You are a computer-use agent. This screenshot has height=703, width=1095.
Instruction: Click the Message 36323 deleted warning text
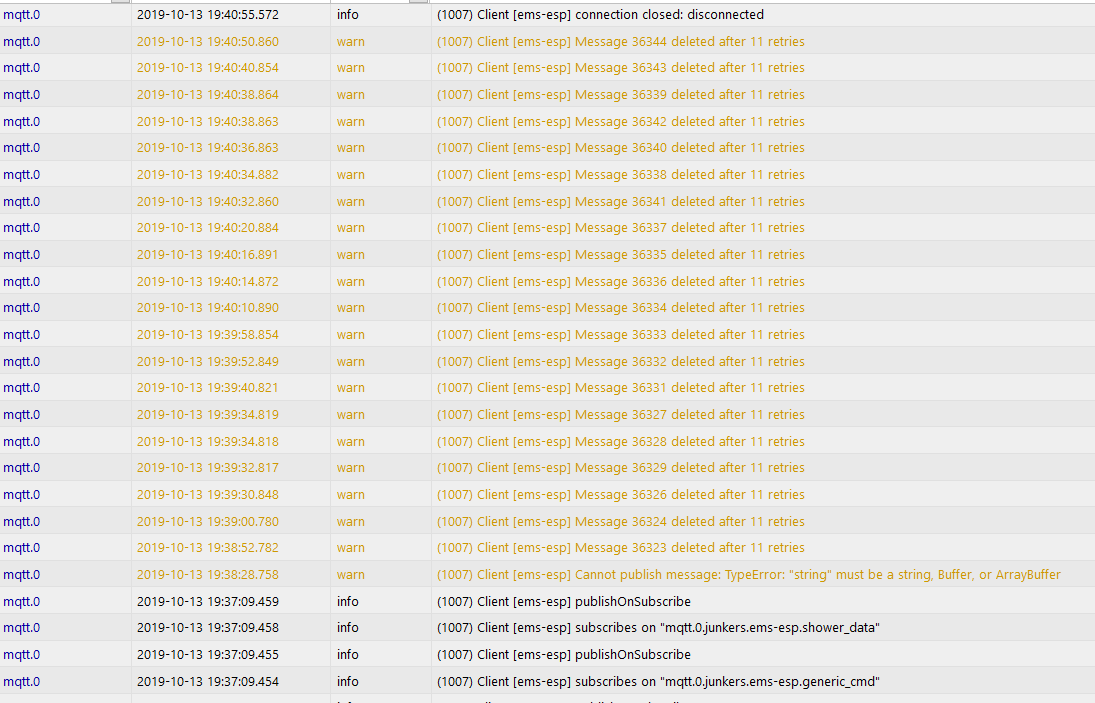coord(620,547)
